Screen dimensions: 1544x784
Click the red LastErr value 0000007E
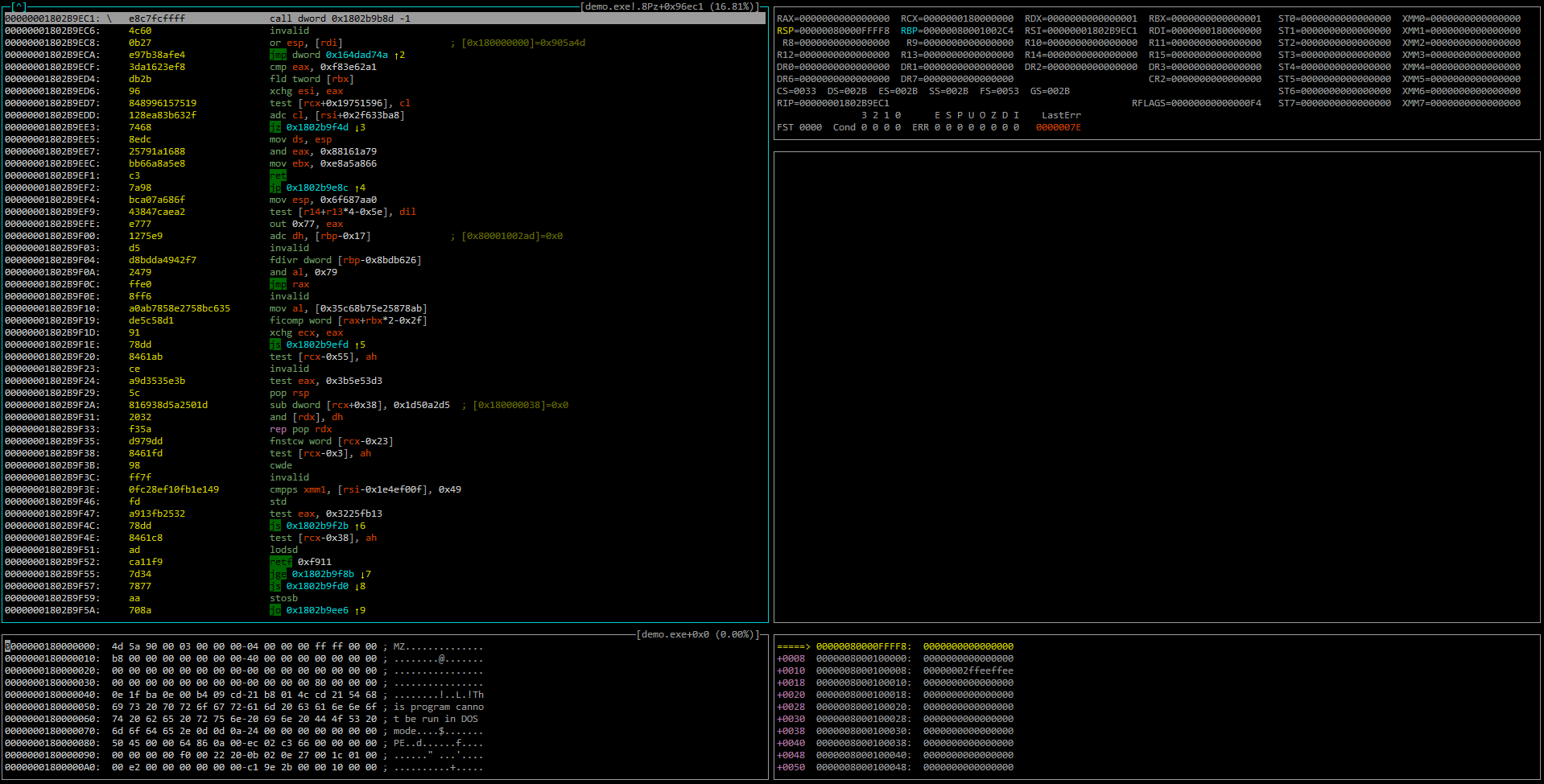1058,127
